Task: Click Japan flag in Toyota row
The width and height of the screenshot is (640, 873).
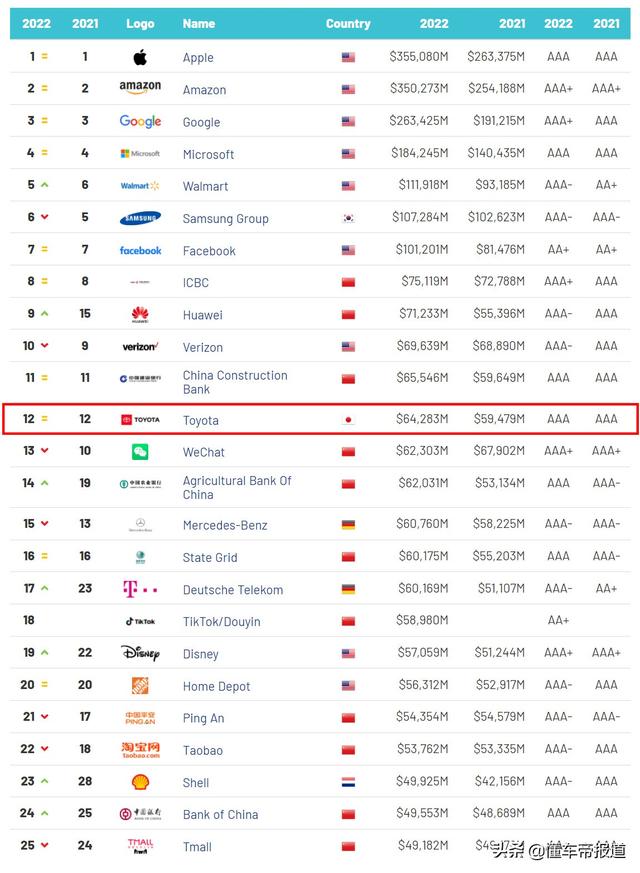Action: coord(348,420)
